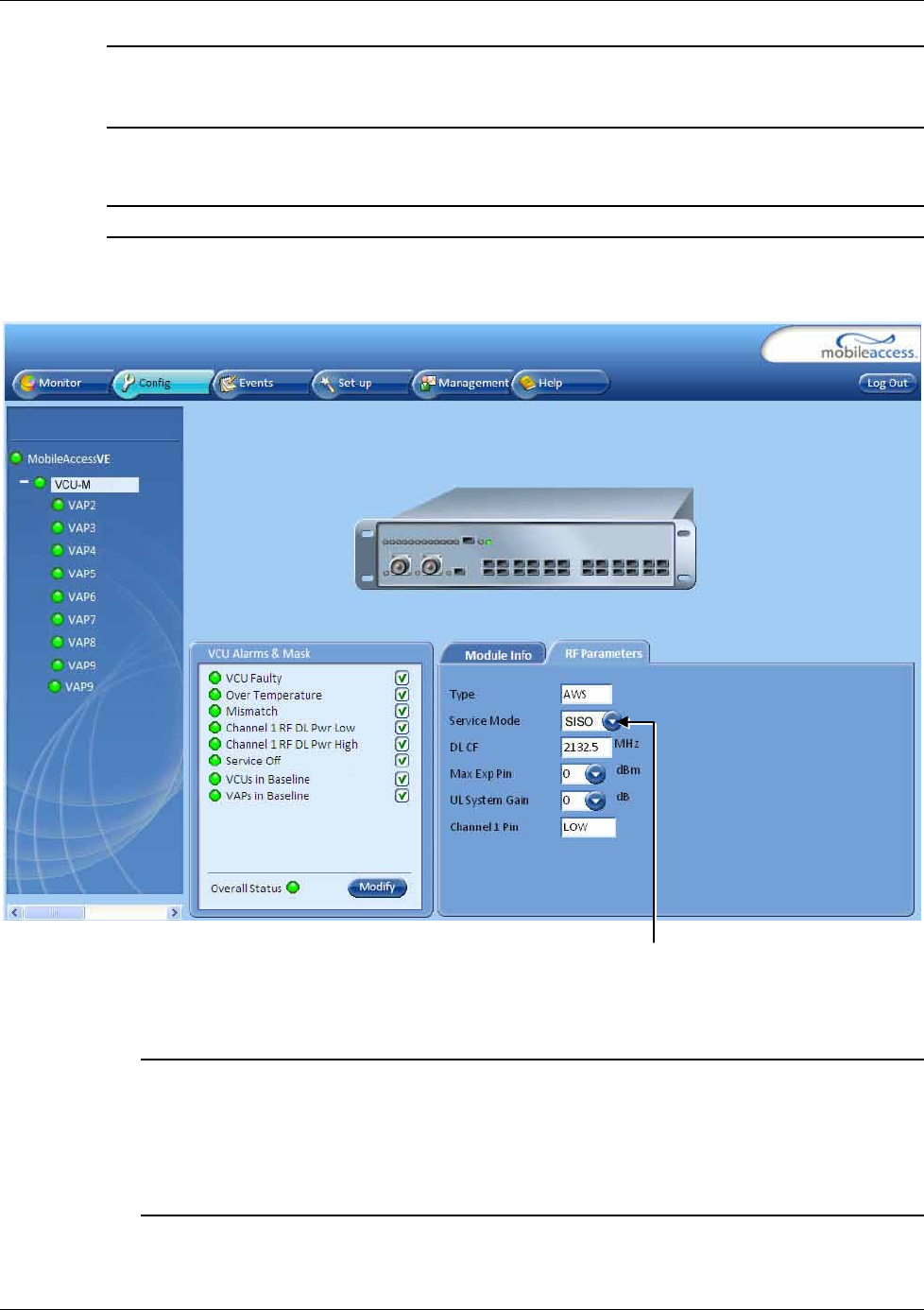The image size is (924, 1310).
Task: Select VAP5 in the tree
Action: [x=81, y=574]
